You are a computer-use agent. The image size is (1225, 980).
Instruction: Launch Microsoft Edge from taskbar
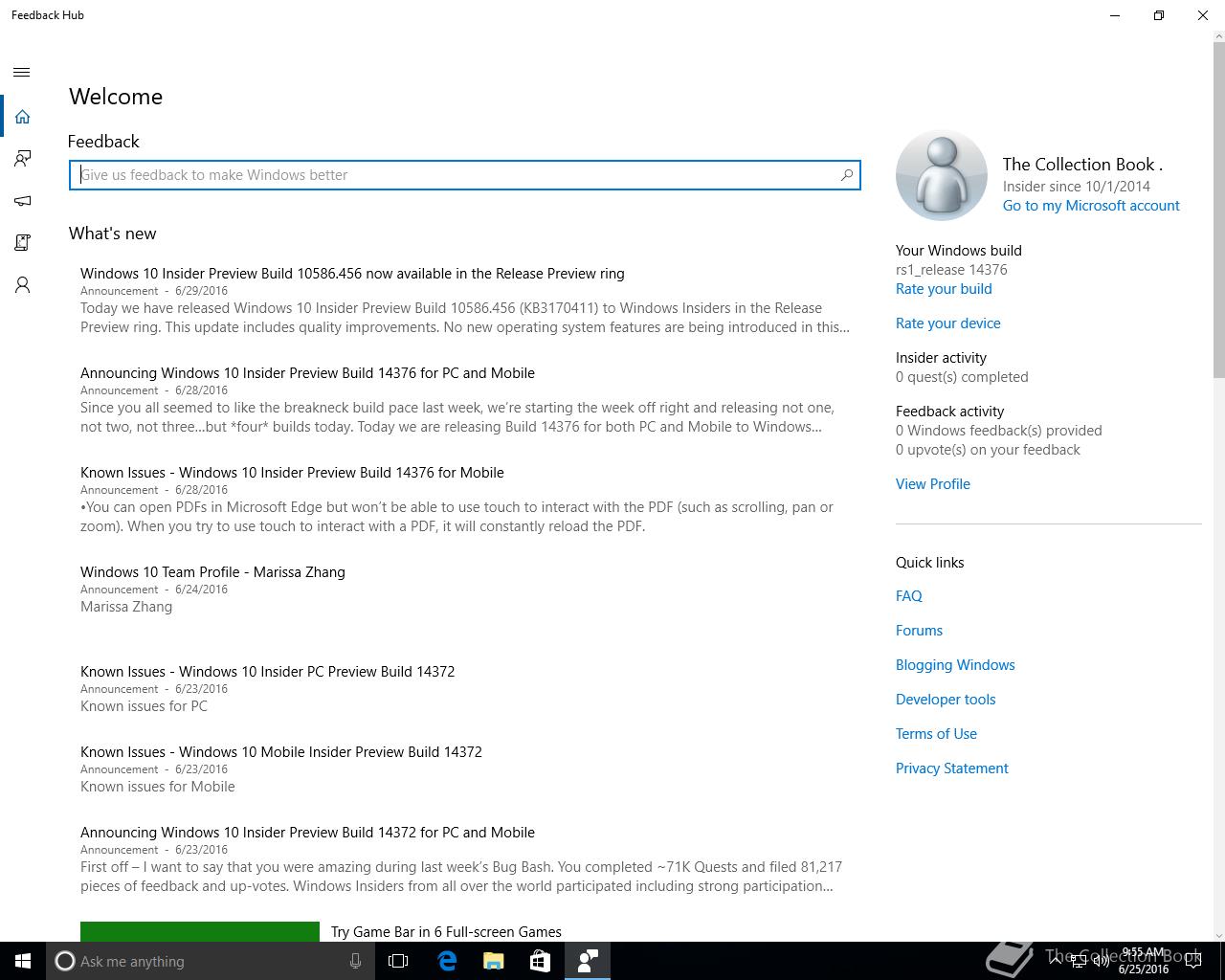pos(446,961)
